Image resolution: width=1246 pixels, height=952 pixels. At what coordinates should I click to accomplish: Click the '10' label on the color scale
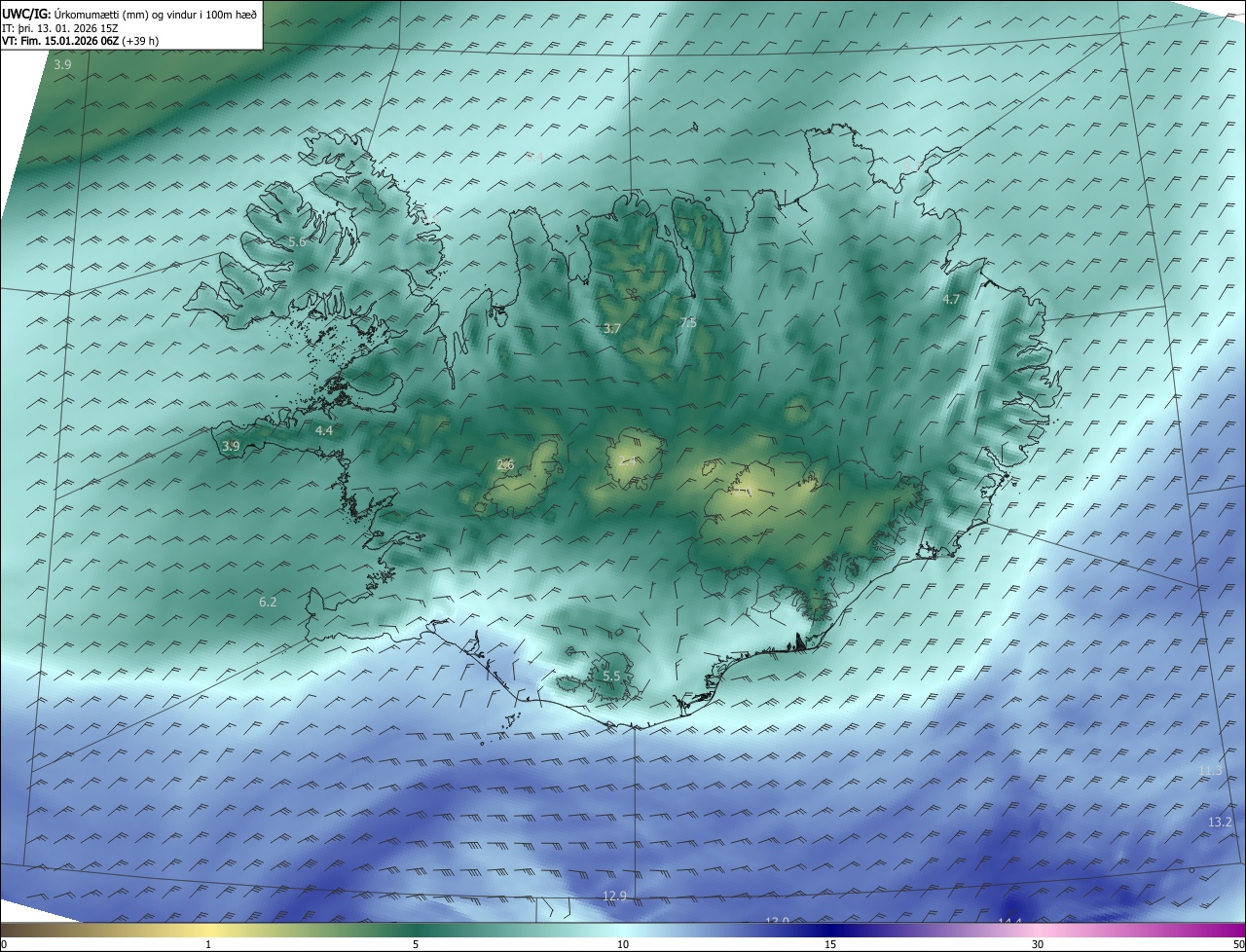coord(622,944)
